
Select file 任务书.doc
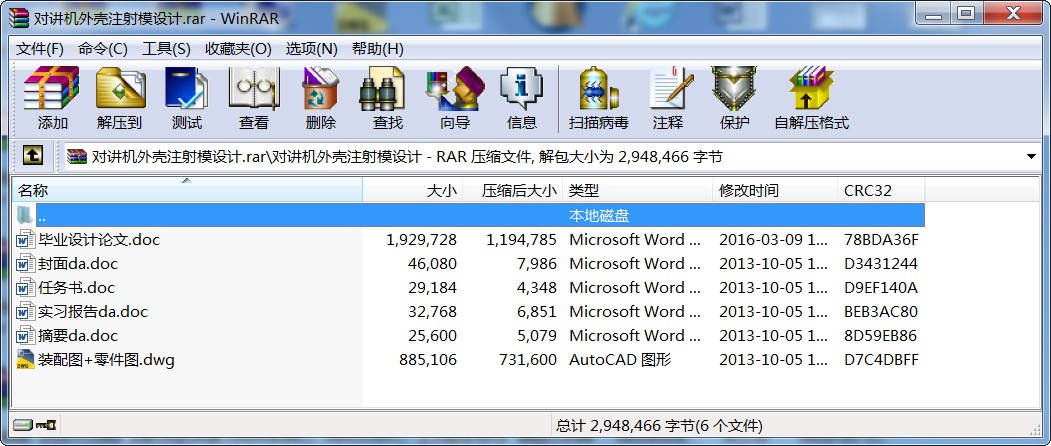[x=76, y=288]
